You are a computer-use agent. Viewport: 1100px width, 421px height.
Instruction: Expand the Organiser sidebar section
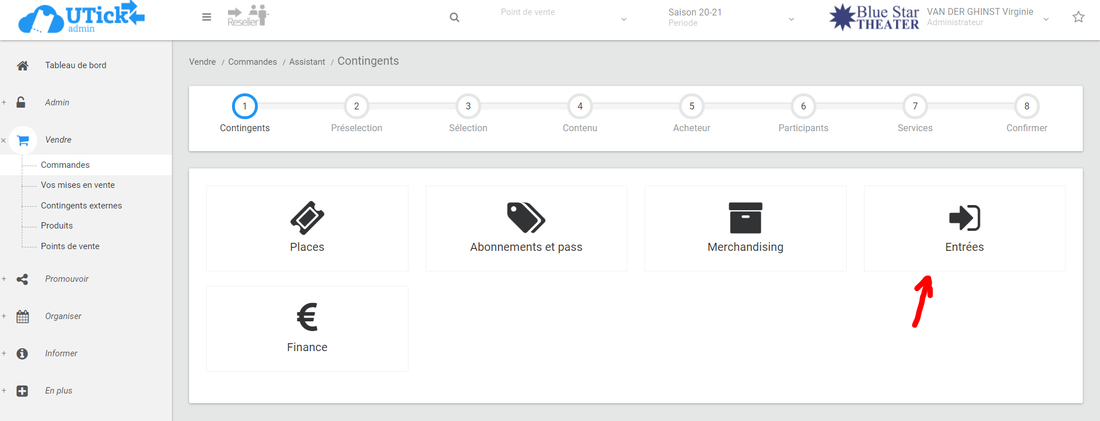(x=63, y=316)
